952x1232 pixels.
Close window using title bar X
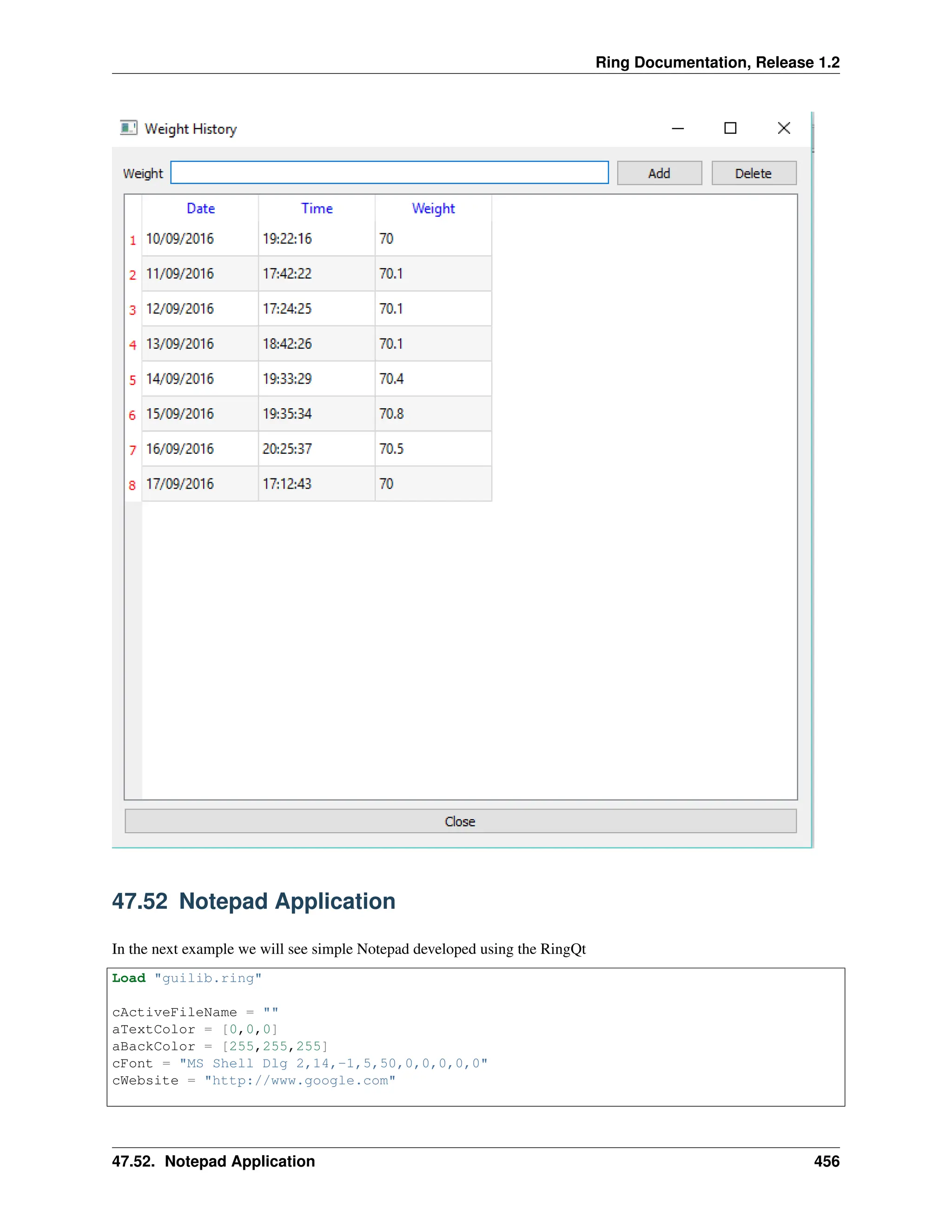pos(783,129)
